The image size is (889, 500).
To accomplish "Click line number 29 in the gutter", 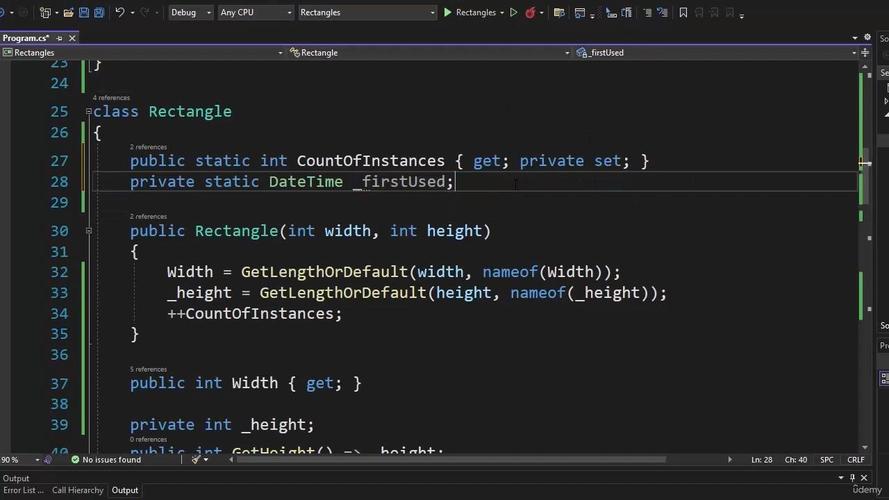I will pyautogui.click(x=59, y=202).
